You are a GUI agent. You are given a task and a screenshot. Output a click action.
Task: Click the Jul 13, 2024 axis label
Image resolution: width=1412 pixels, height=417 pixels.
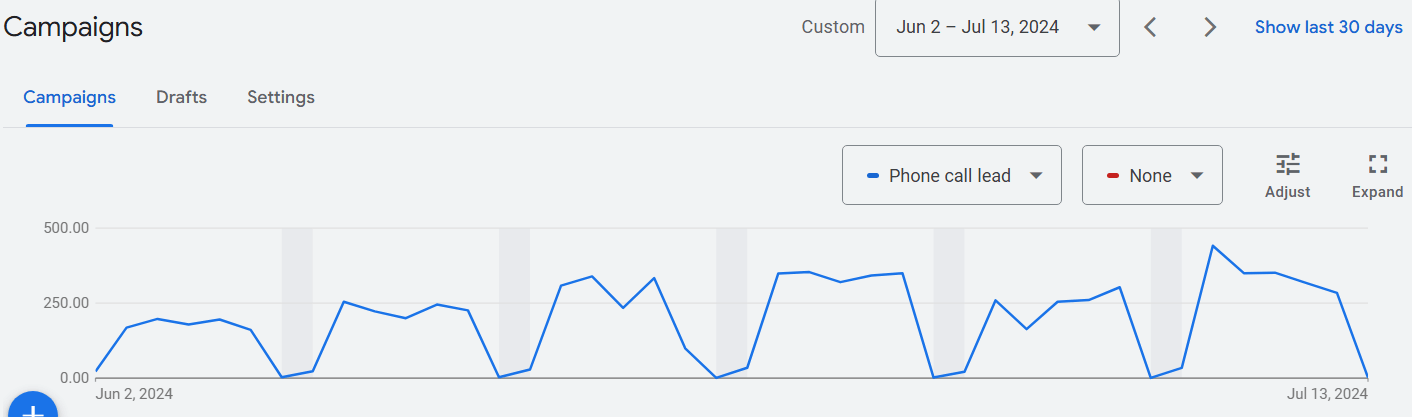point(1326,395)
